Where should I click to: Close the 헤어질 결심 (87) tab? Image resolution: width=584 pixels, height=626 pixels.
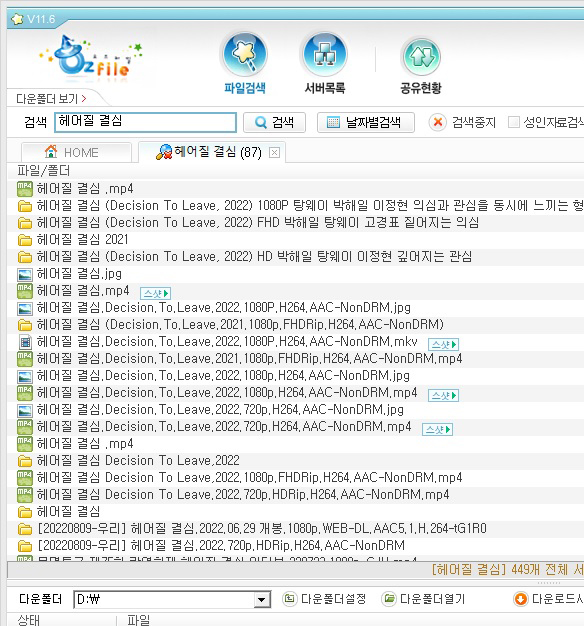pos(274,153)
